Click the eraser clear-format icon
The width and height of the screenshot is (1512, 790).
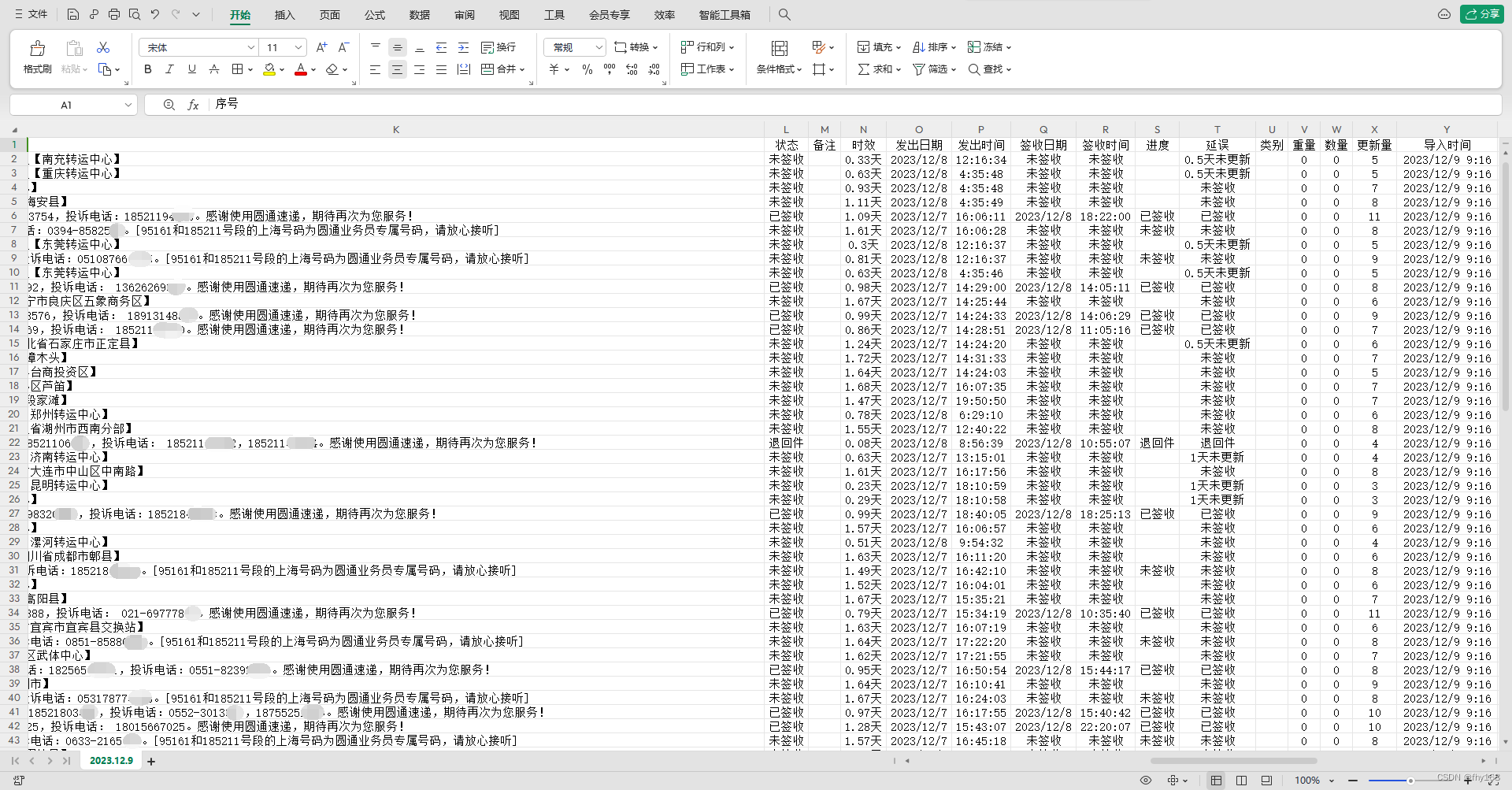pos(332,69)
